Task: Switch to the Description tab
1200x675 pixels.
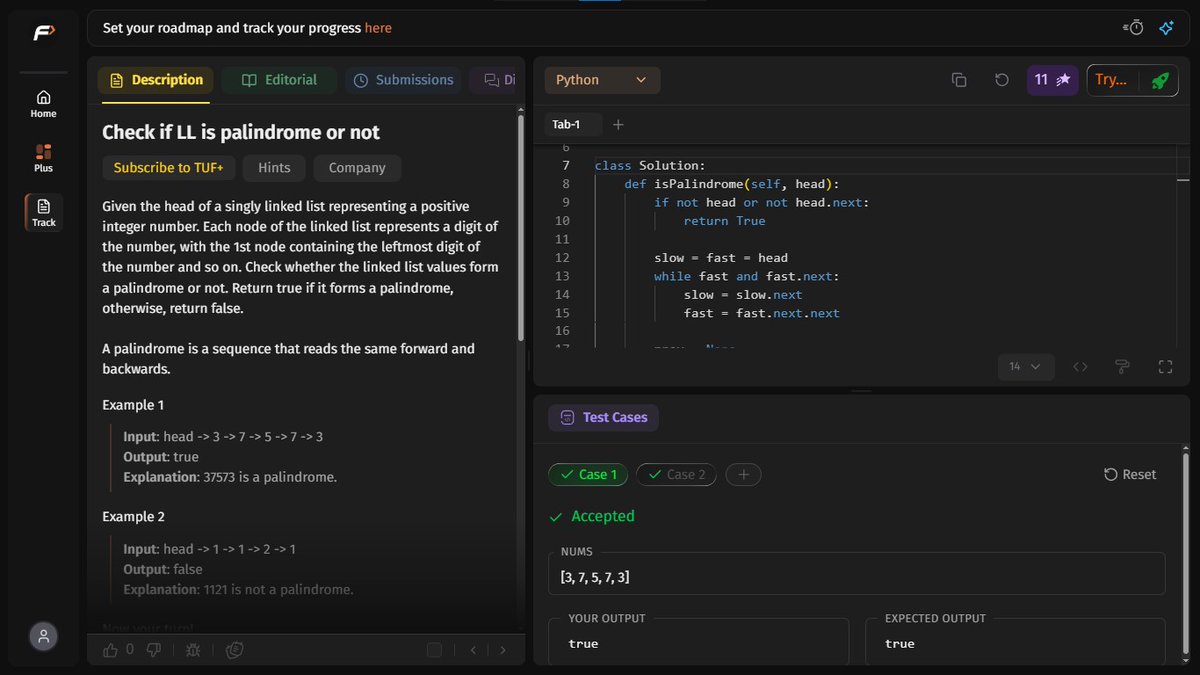Action: coord(155,80)
